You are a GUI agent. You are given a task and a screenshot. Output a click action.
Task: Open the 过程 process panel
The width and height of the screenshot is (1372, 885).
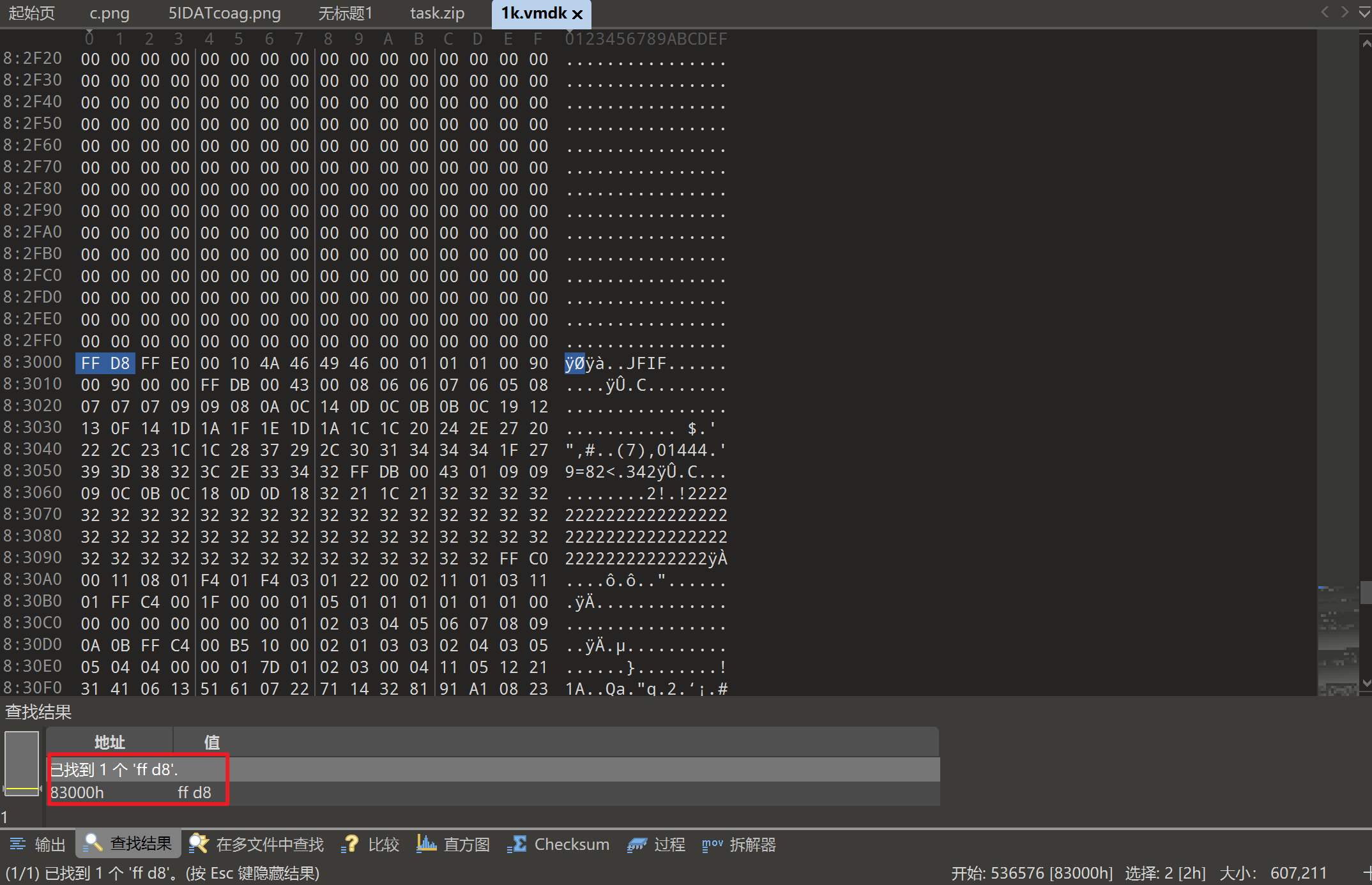point(657,844)
